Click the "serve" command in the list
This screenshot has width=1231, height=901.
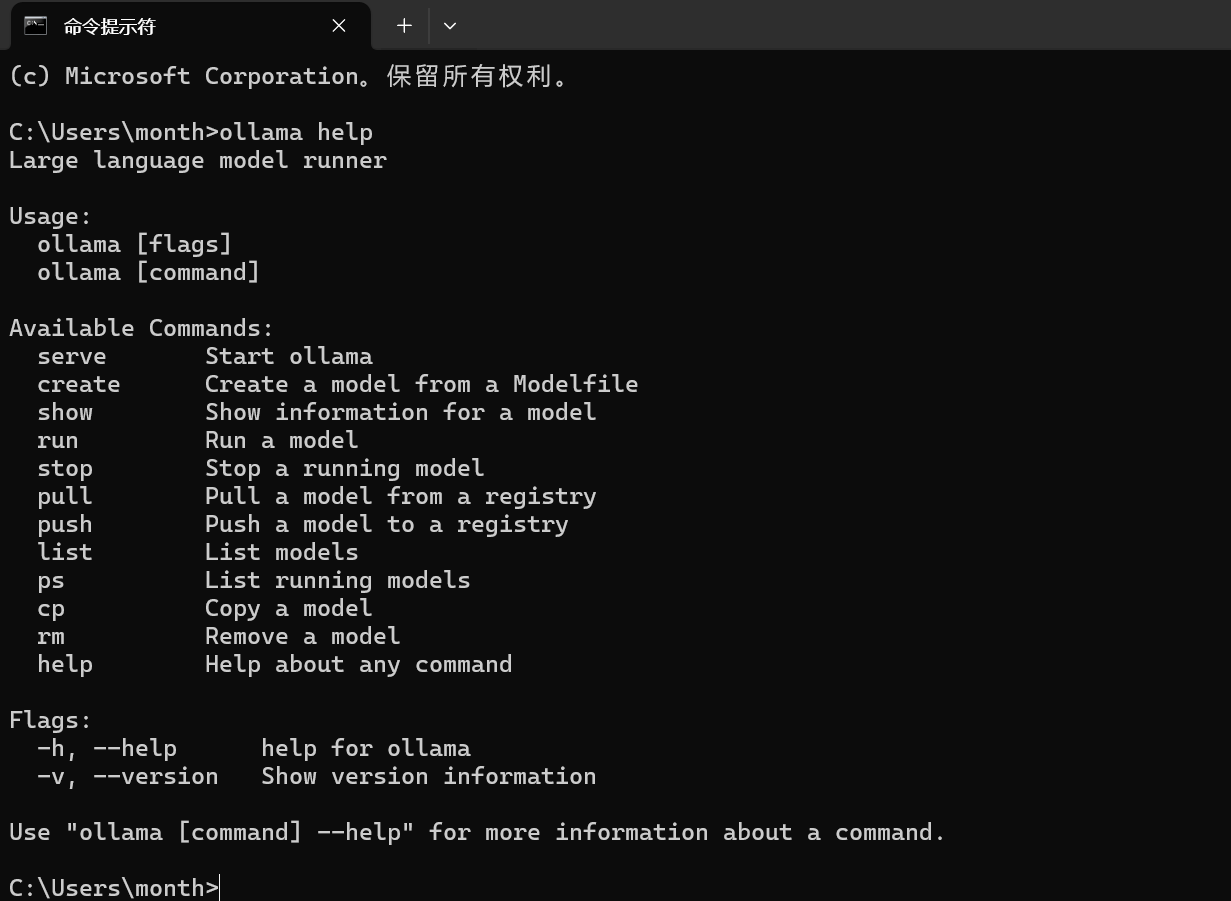click(x=72, y=356)
